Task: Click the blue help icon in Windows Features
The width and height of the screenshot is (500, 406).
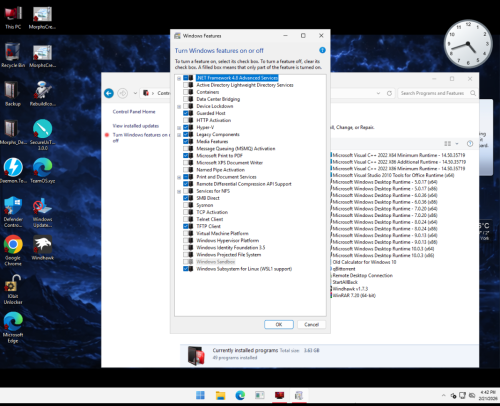Action: (322, 50)
